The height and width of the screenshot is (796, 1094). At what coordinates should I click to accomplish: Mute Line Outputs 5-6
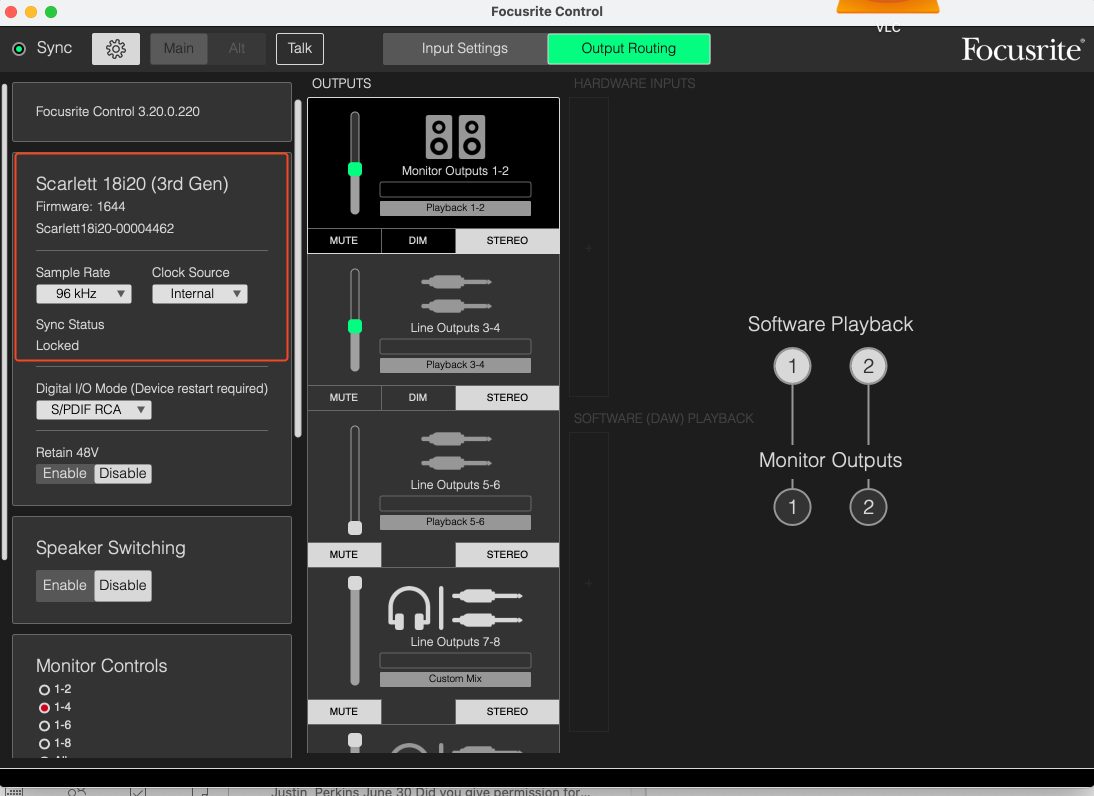(x=344, y=555)
